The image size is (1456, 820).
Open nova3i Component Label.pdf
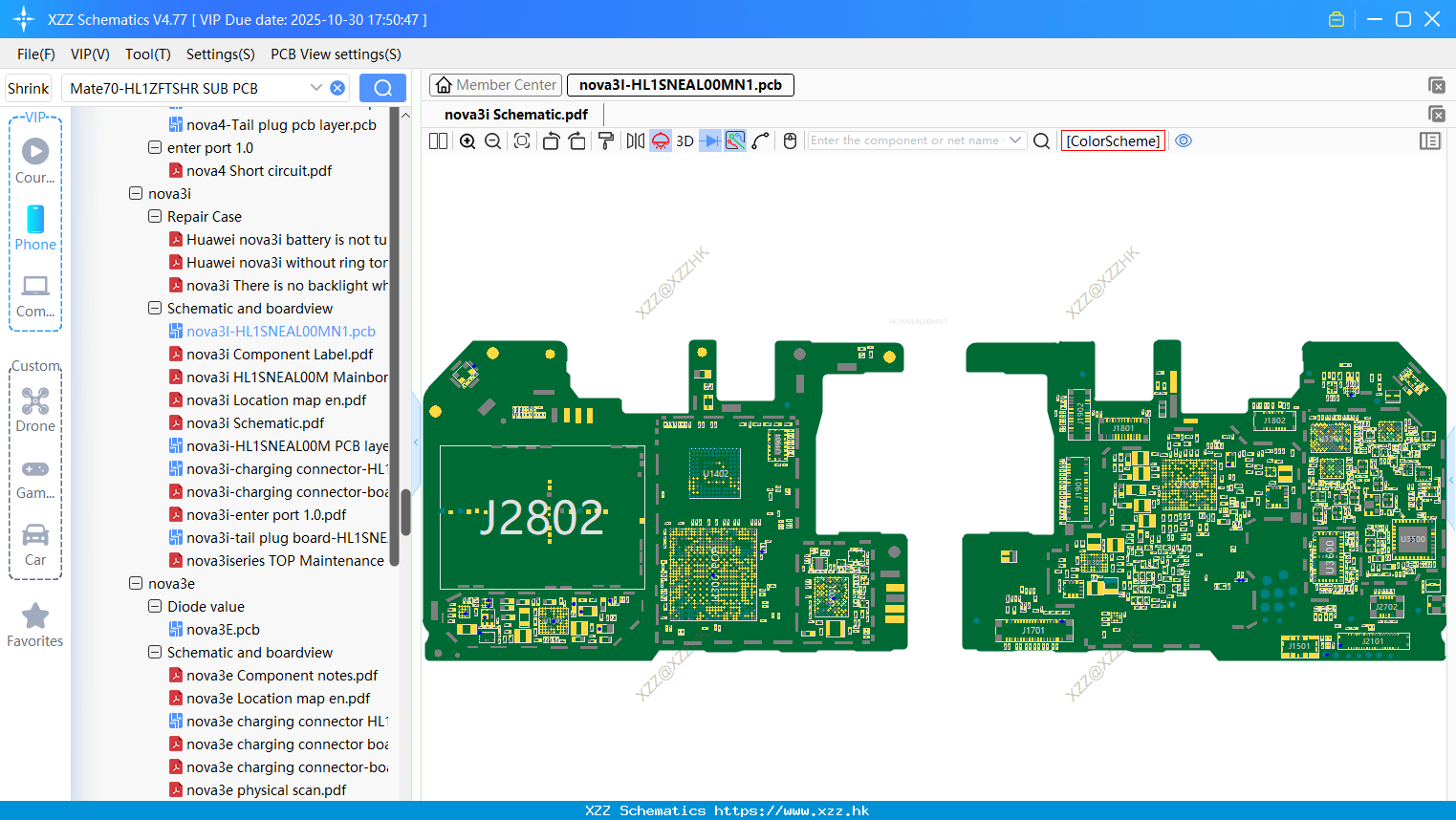(279, 354)
